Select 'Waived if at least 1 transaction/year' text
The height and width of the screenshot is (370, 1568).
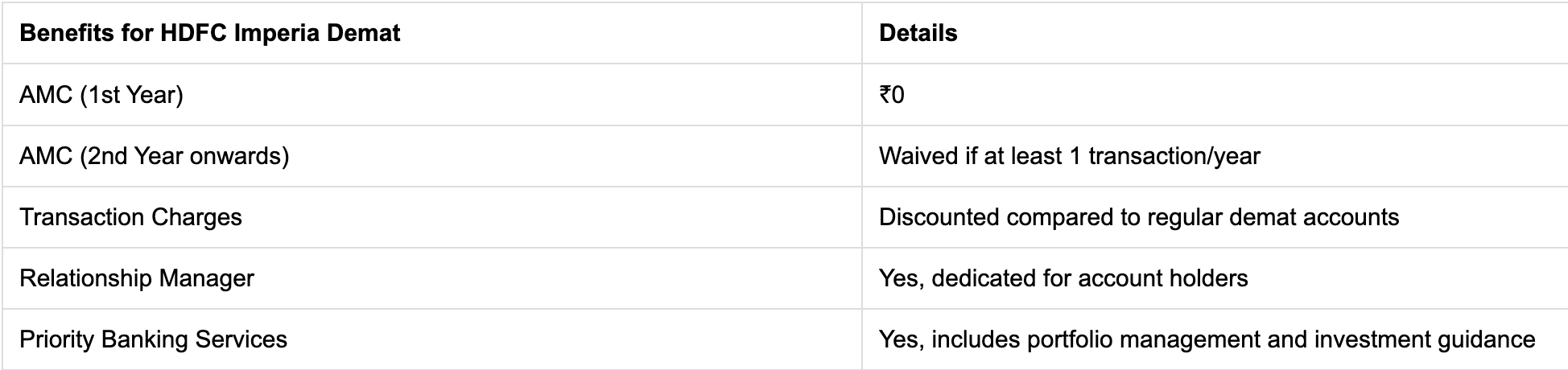pyautogui.click(x=1070, y=156)
